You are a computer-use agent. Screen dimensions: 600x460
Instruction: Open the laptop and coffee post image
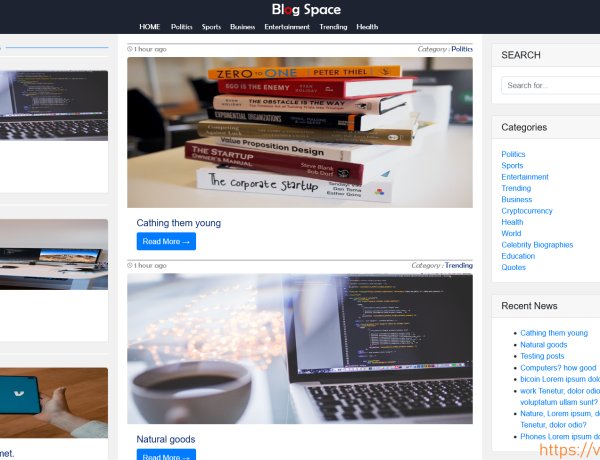click(x=300, y=349)
